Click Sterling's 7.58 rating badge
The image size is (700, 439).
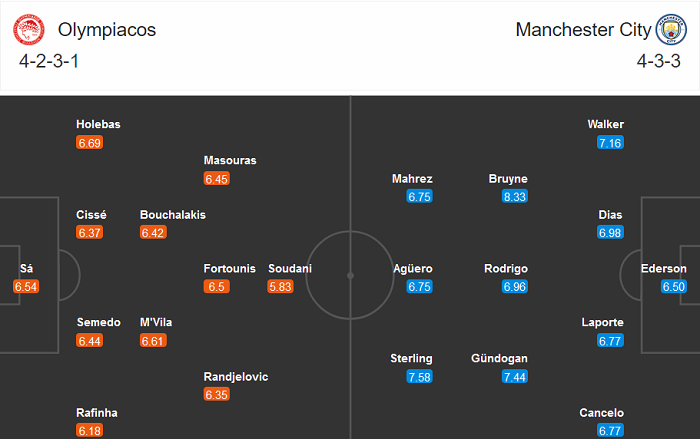pos(420,376)
